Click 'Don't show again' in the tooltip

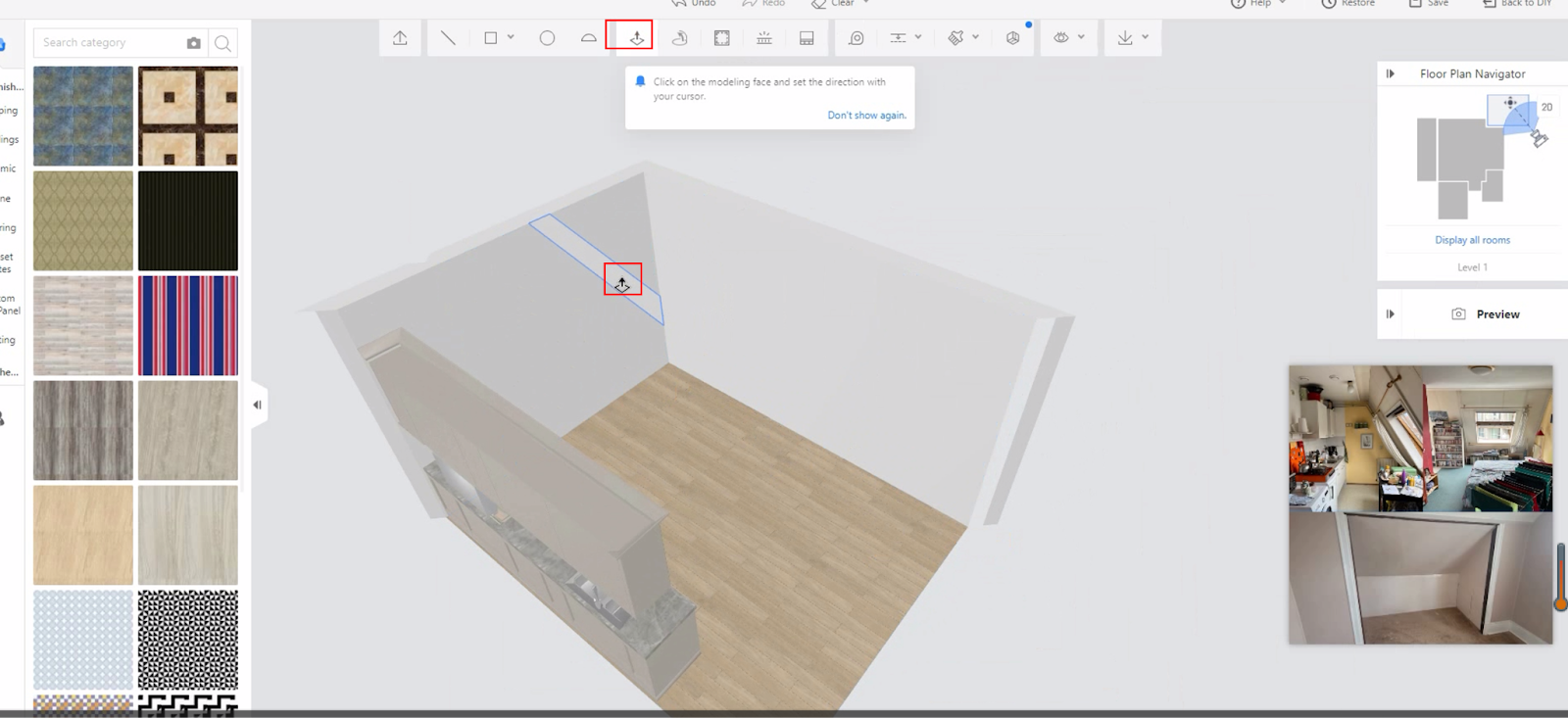[x=866, y=116]
